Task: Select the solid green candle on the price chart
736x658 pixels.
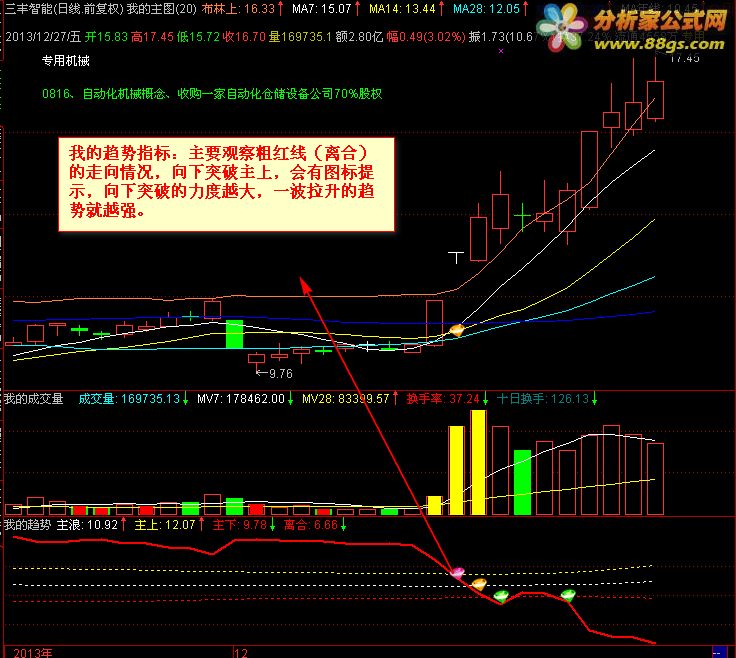Action: [234, 334]
